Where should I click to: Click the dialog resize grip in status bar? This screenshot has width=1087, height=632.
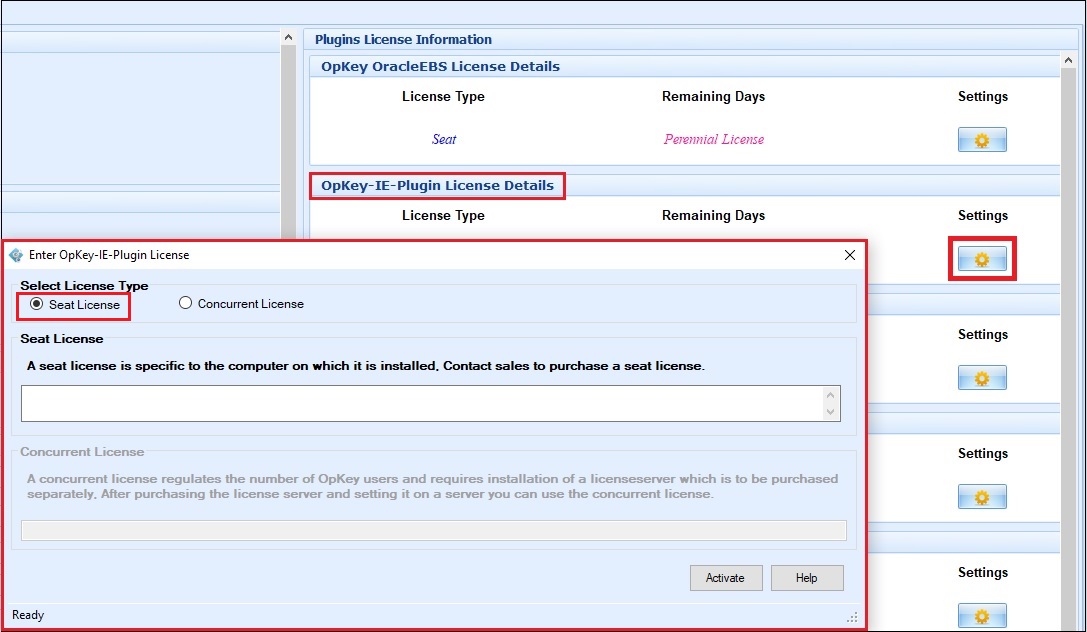point(852,617)
